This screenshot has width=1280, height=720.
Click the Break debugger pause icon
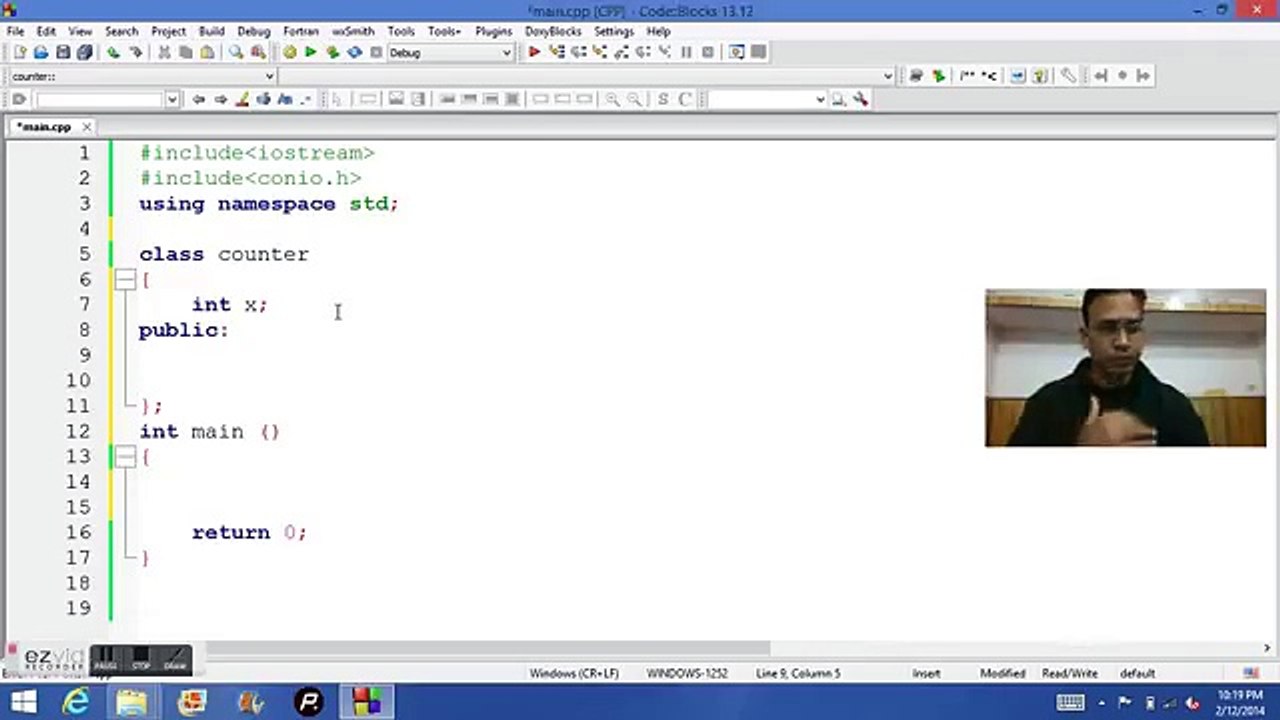(686, 52)
